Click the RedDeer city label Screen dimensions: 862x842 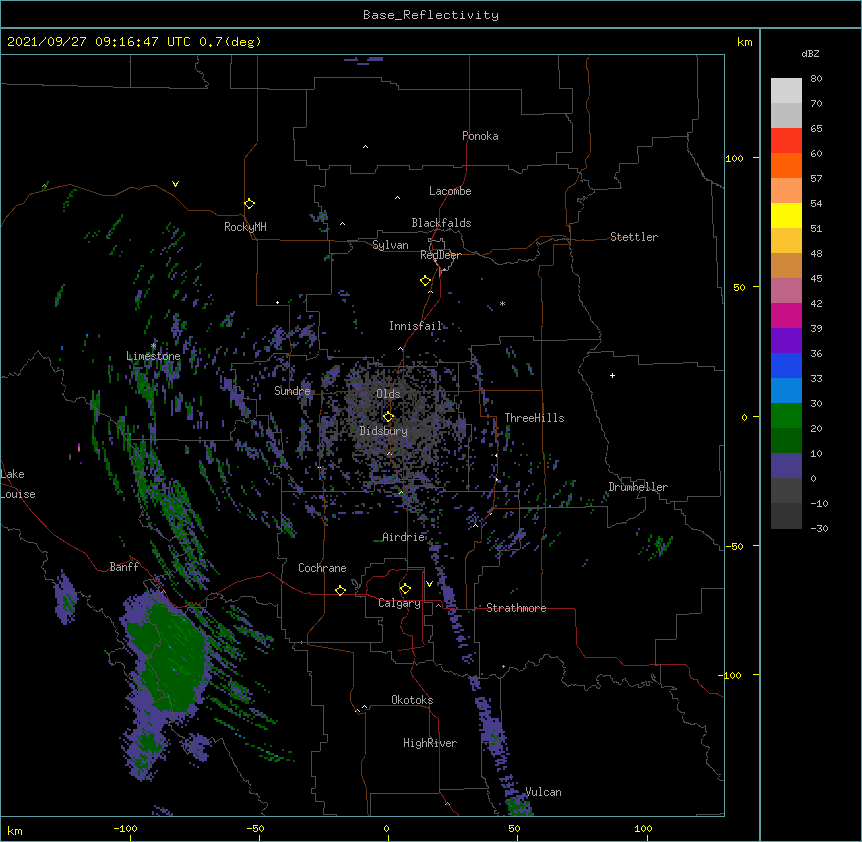click(440, 255)
